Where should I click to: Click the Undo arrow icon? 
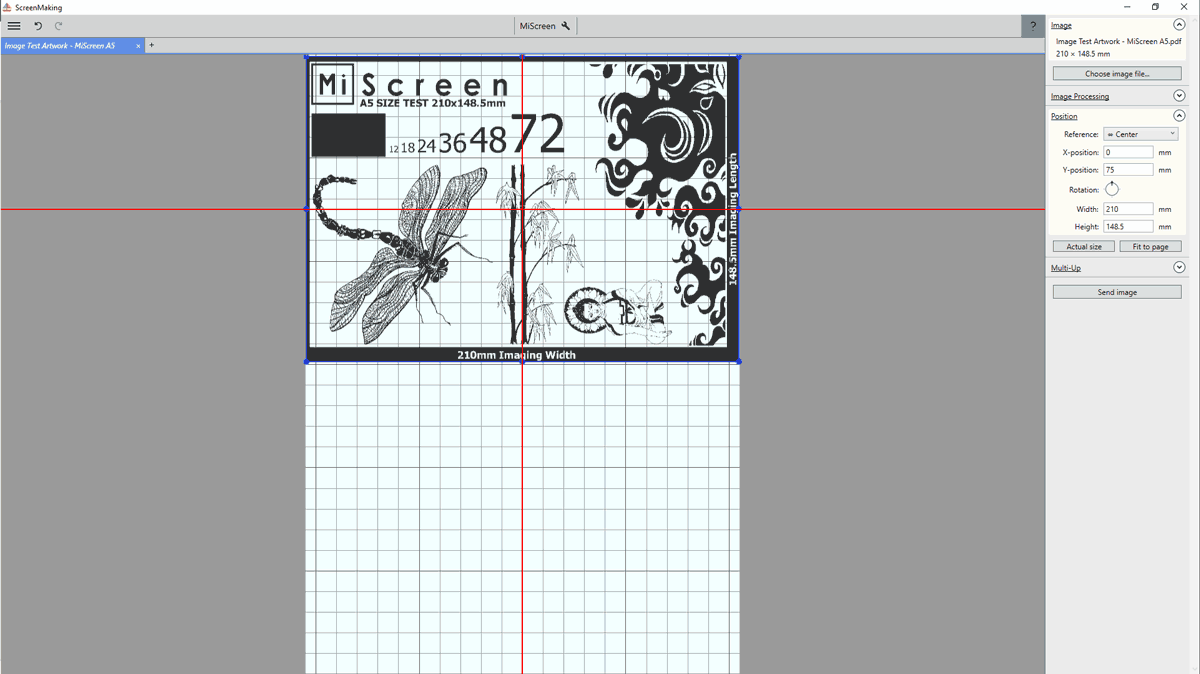point(38,26)
